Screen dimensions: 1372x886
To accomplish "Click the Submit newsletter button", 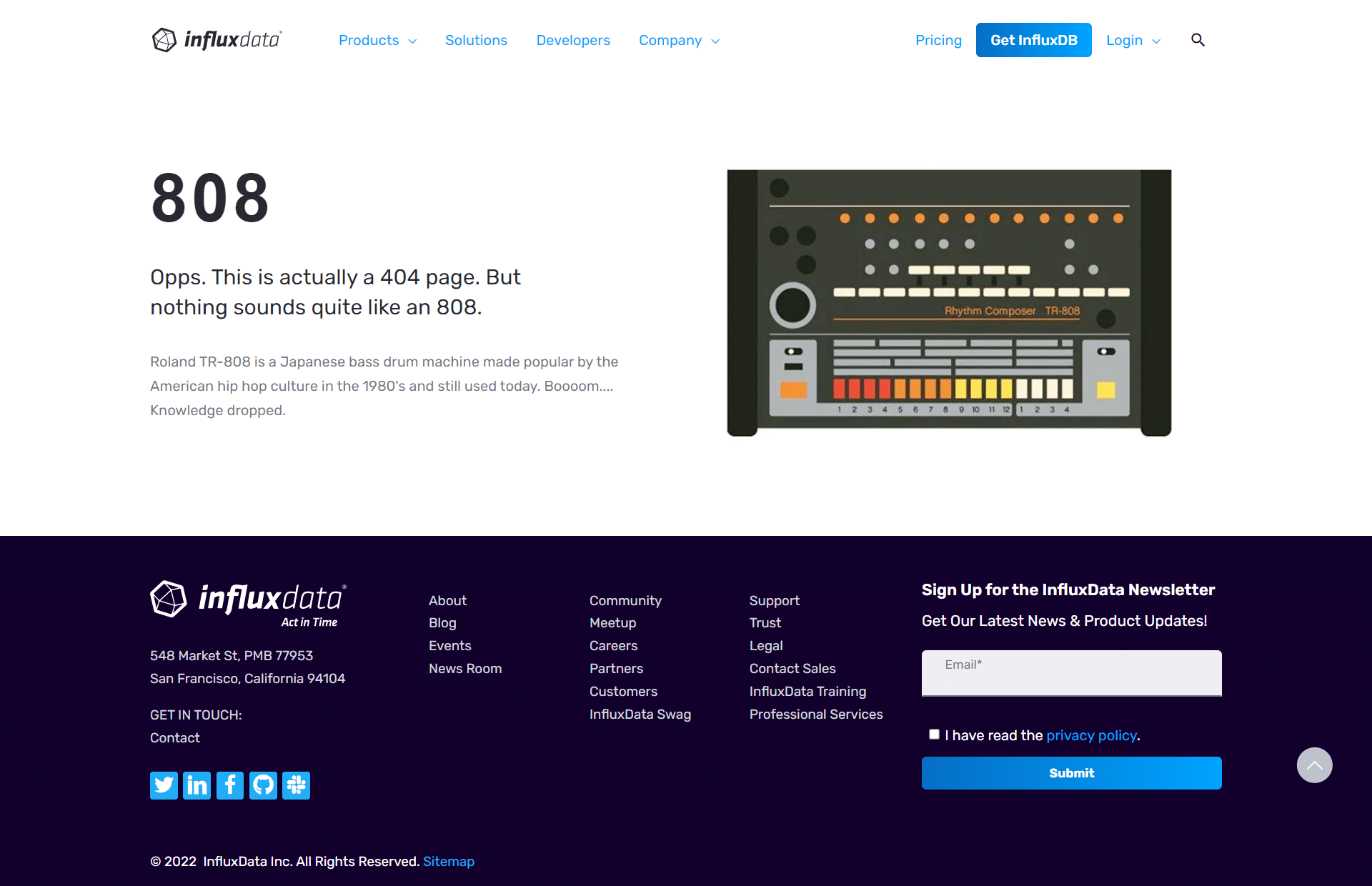I will coord(1071,773).
